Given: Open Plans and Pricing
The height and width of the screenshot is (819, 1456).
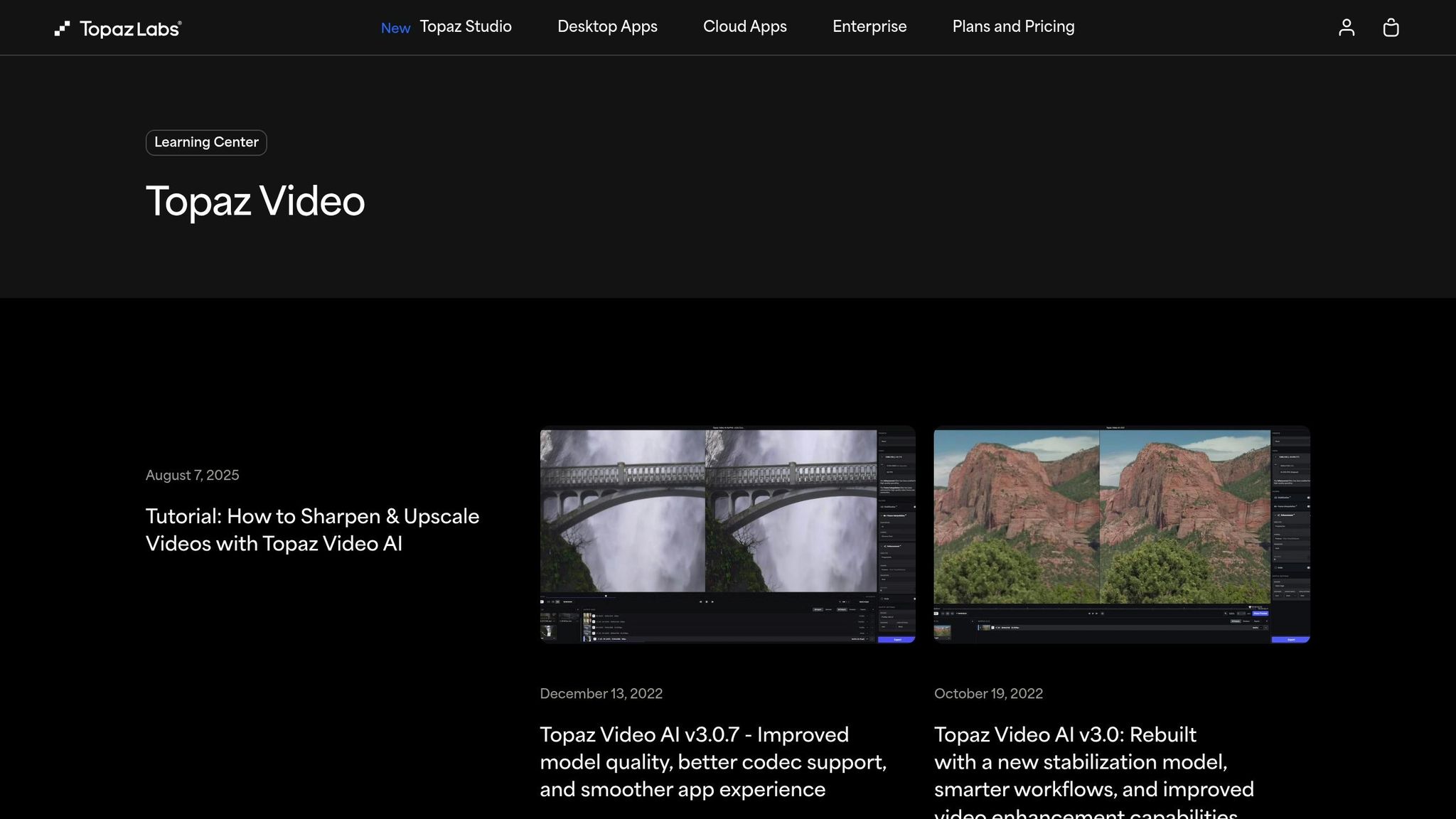Looking at the screenshot, I should (x=1013, y=26).
